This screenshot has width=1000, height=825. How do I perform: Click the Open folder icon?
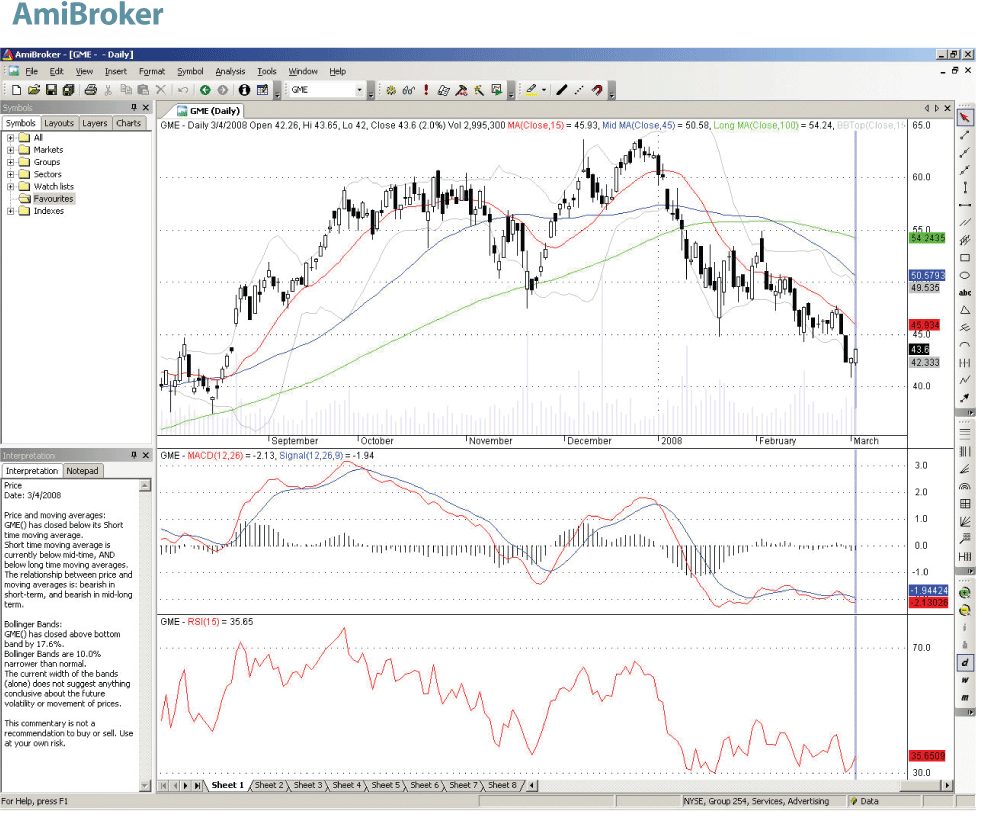(x=34, y=90)
